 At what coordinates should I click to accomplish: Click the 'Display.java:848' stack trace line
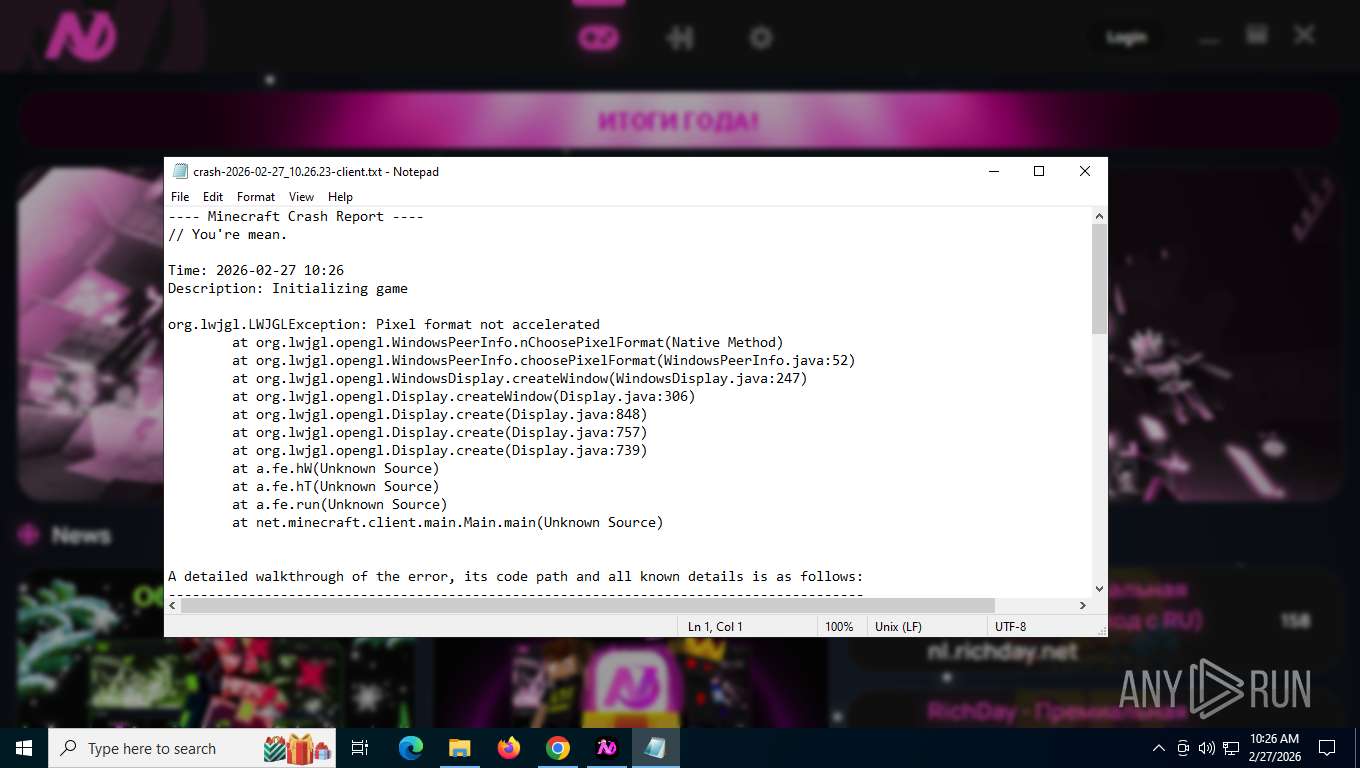click(x=440, y=414)
